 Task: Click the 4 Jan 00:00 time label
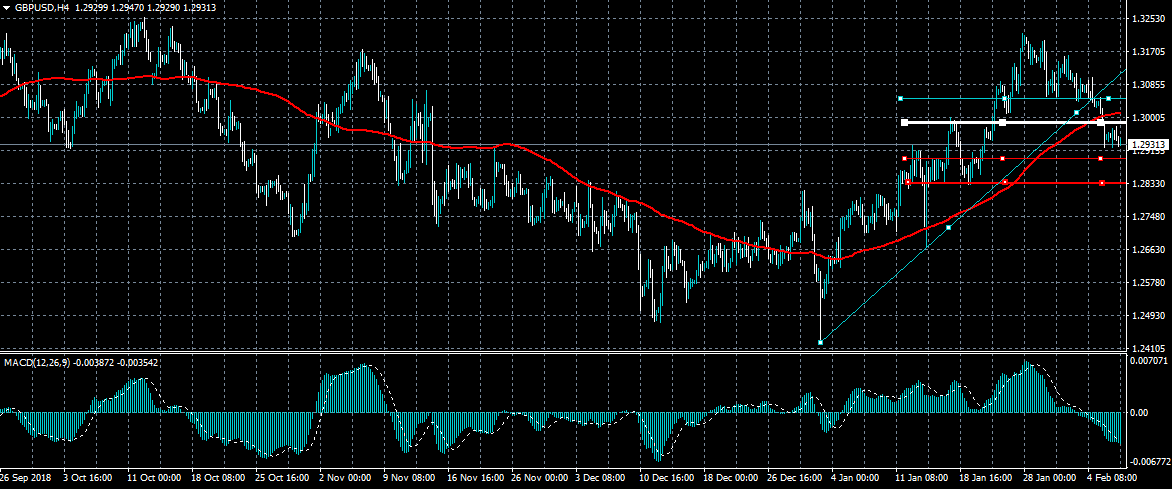click(854, 477)
